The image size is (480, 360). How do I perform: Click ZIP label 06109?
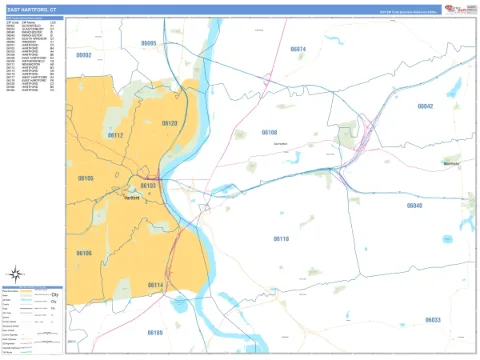pos(155,333)
